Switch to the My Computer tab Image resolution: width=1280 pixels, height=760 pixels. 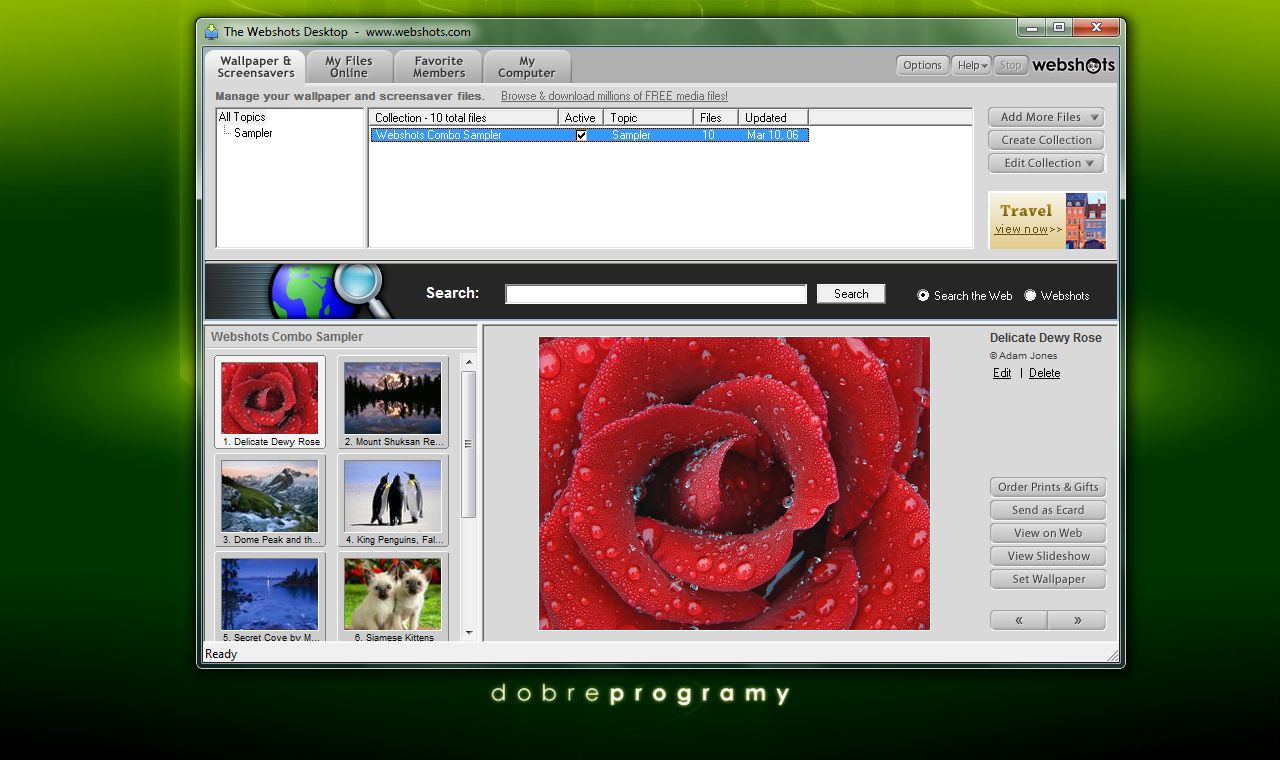coord(527,66)
